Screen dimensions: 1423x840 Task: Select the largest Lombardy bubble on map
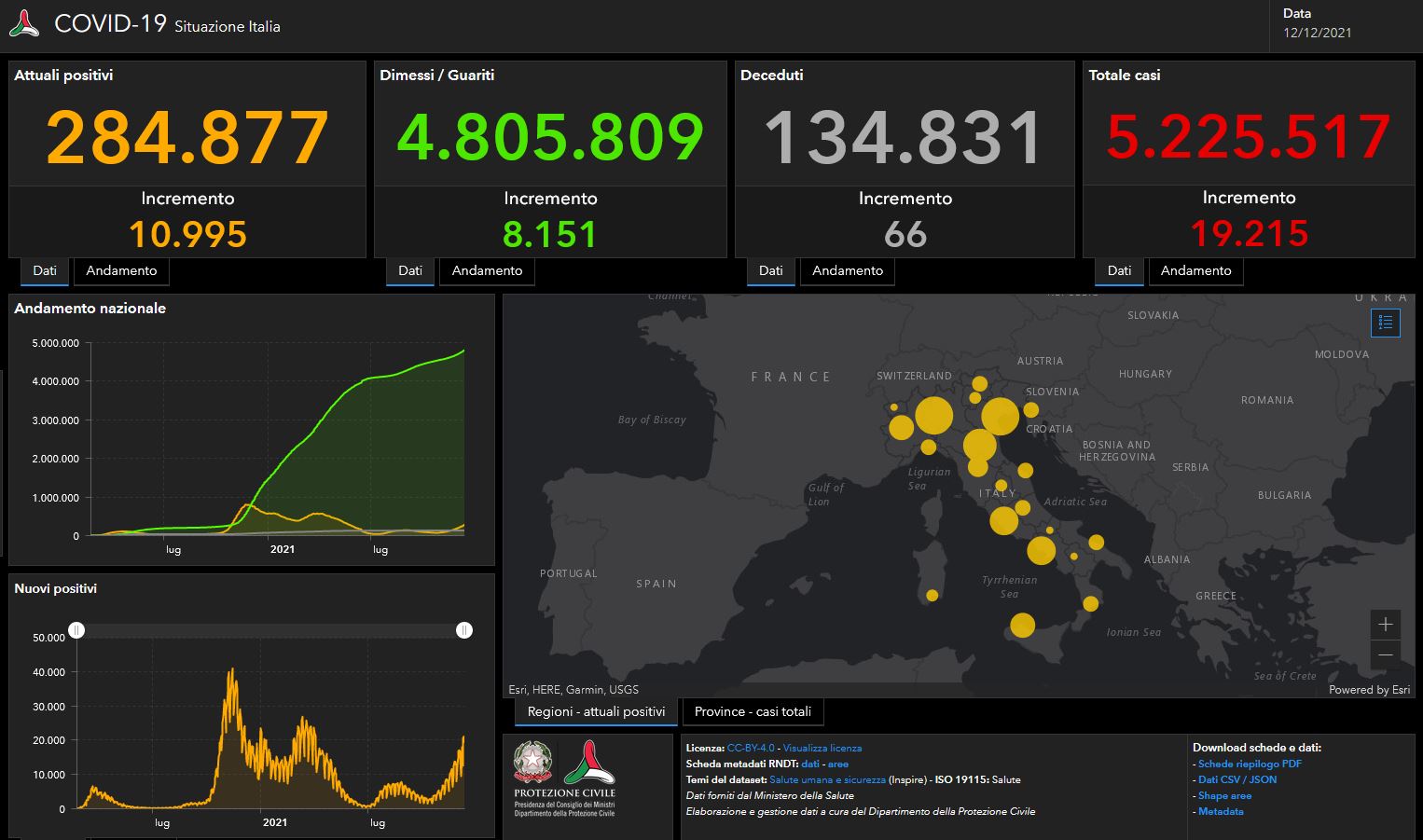[x=933, y=416]
